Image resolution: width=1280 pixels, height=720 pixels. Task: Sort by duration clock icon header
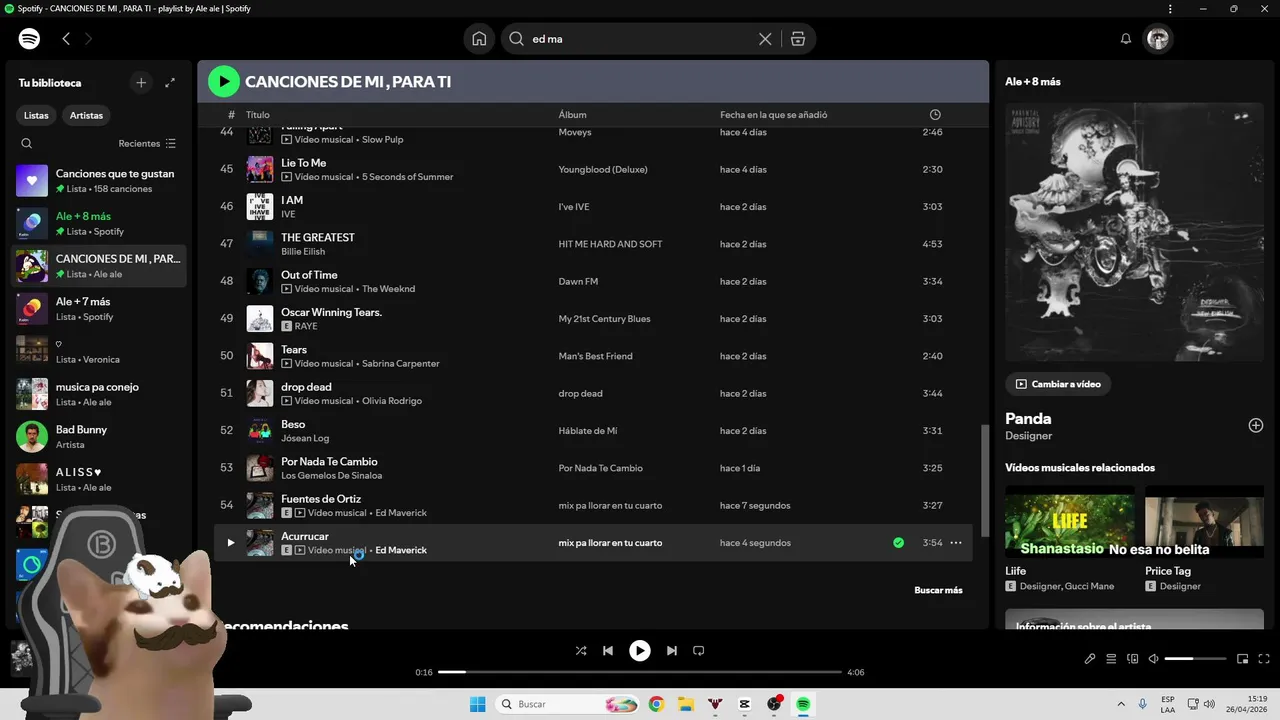(935, 115)
